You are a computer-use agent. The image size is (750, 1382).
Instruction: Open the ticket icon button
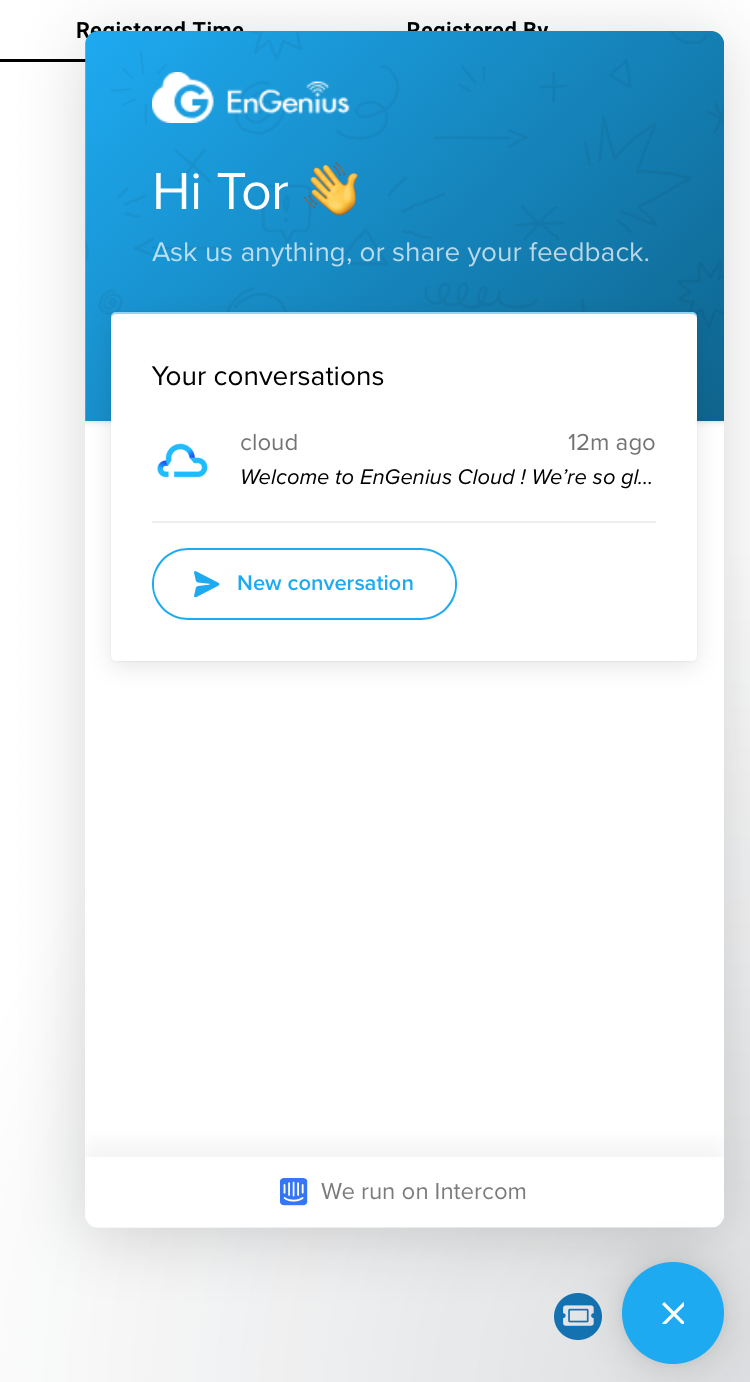click(578, 1315)
